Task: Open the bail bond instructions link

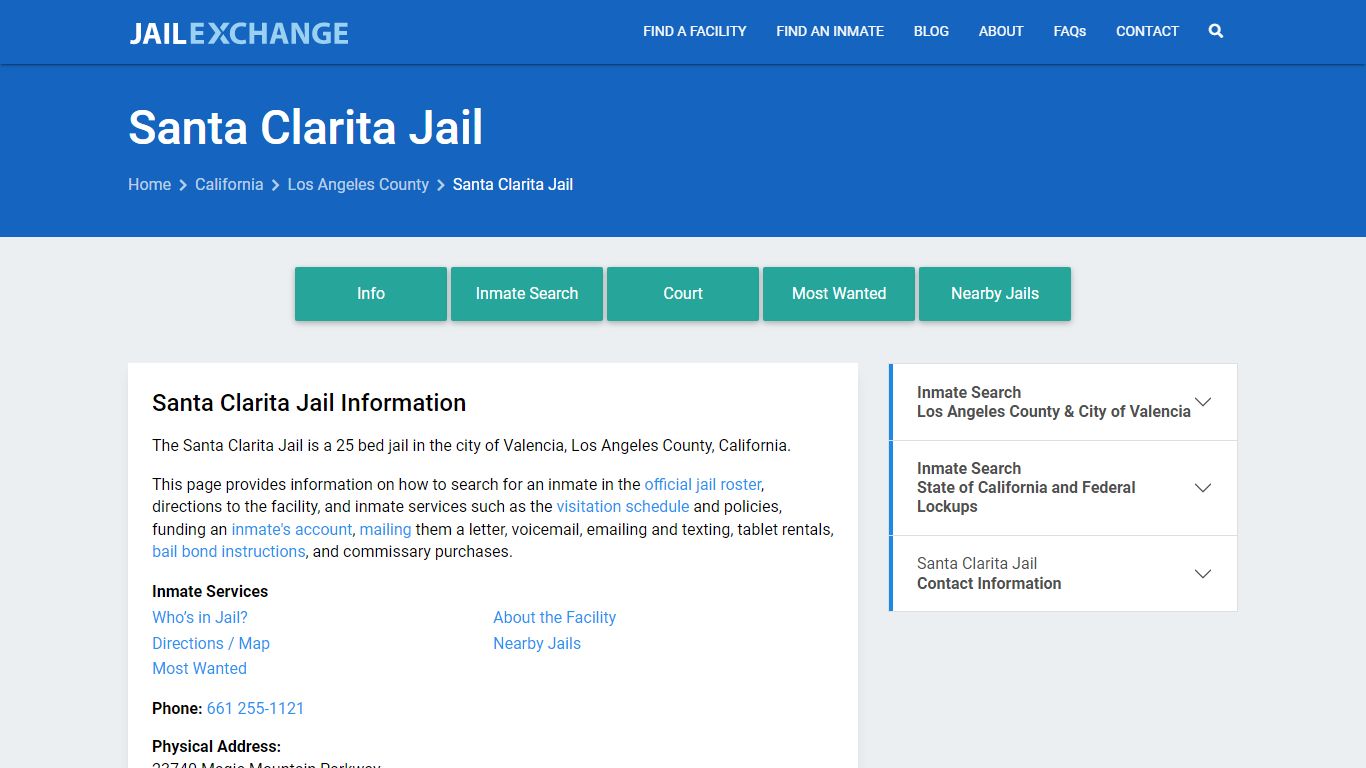Action: pyautogui.click(x=228, y=551)
